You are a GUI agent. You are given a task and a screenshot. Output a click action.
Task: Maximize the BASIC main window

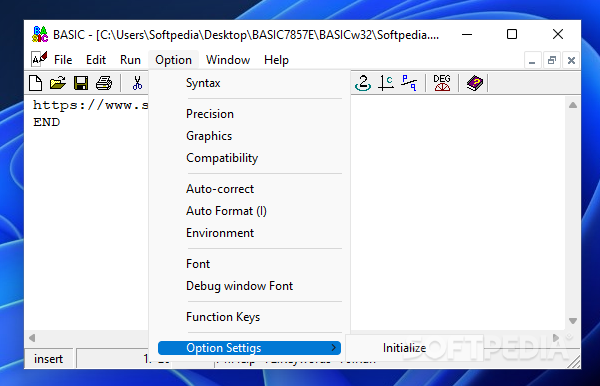point(512,34)
